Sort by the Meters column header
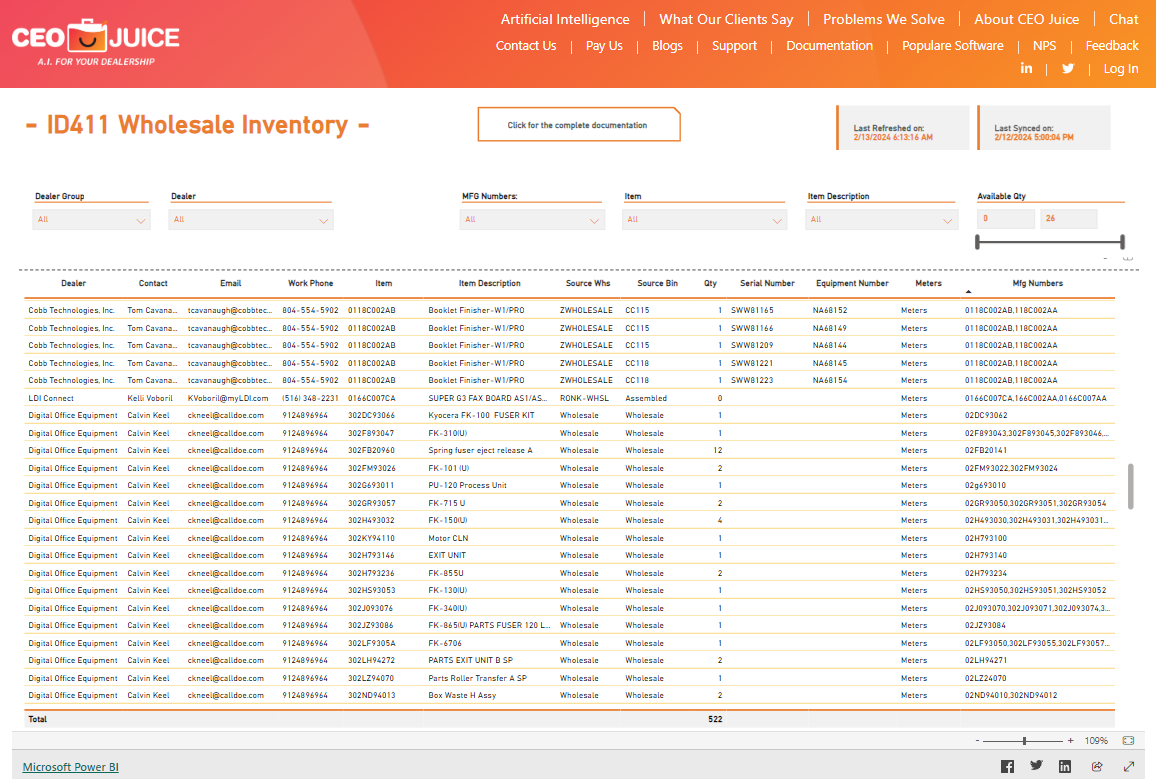The height and width of the screenshot is (782, 1156). [928, 283]
